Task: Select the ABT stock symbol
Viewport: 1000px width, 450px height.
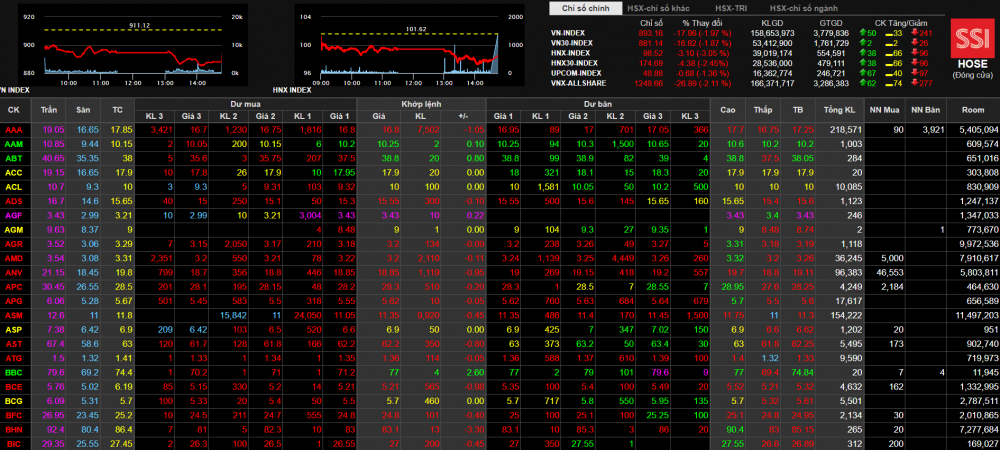Action: point(13,158)
